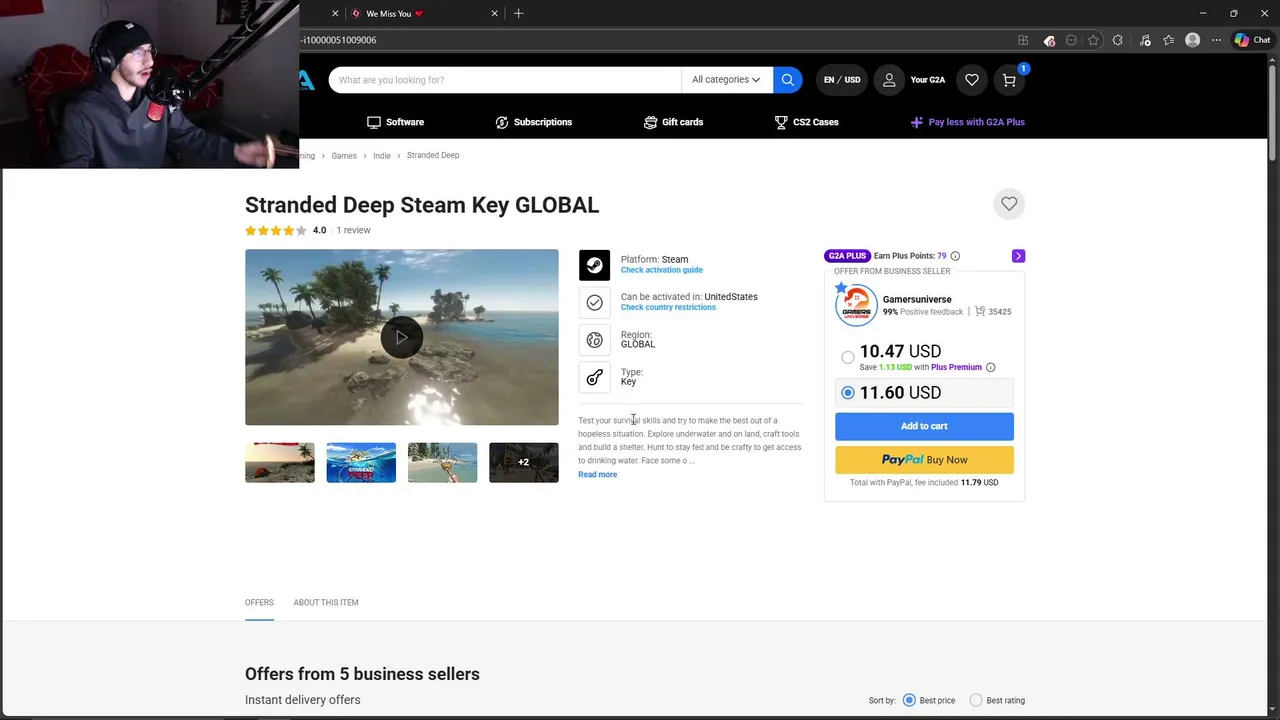
Task: Click the Earn Plus Points info icon
Action: [x=955, y=256]
